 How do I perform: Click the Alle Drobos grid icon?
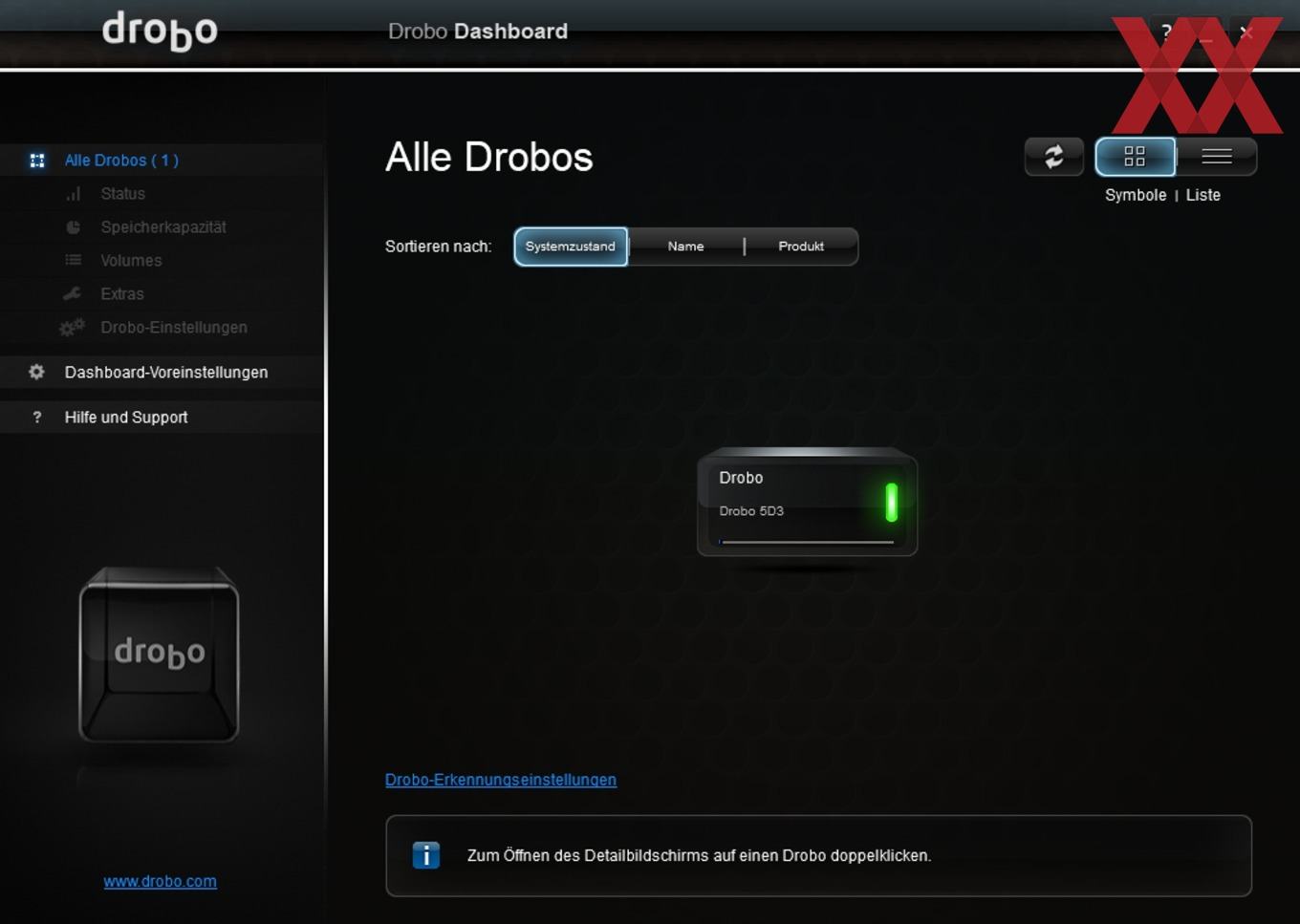(x=37, y=161)
